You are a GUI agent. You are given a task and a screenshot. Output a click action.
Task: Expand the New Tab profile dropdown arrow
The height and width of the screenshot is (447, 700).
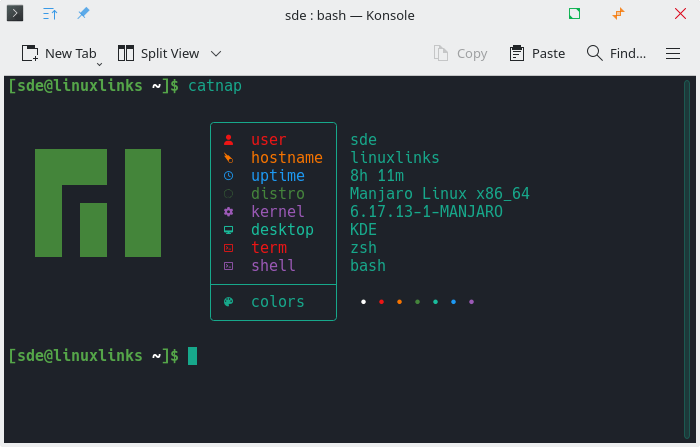[x=99, y=62]
